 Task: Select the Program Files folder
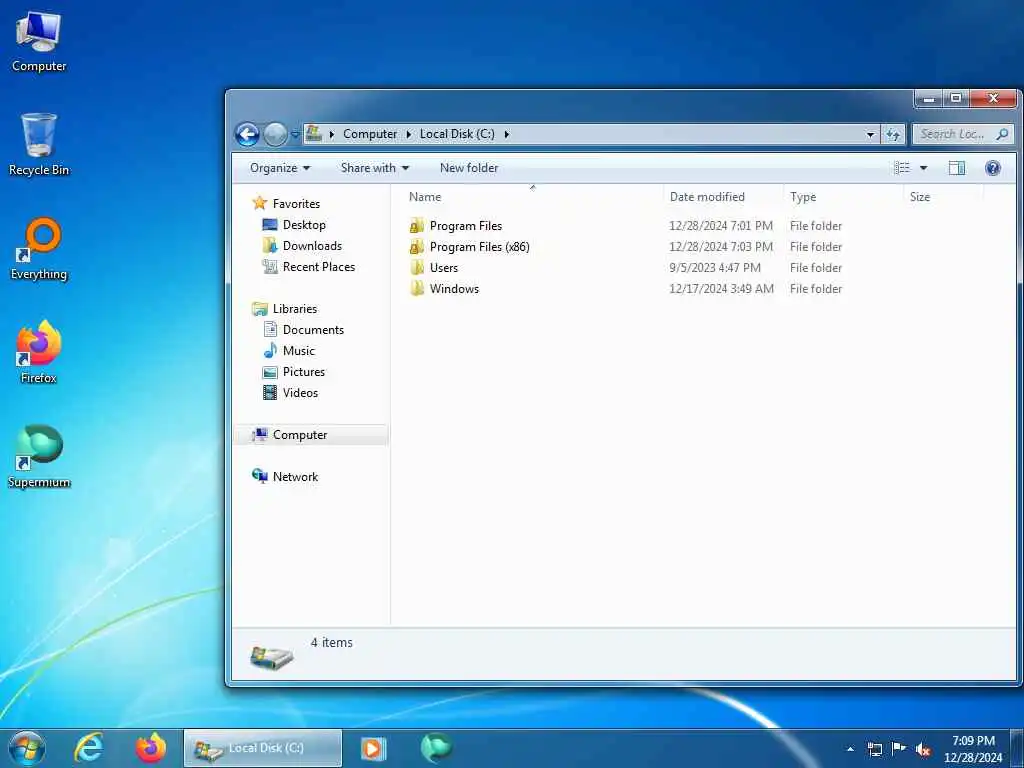466,226
